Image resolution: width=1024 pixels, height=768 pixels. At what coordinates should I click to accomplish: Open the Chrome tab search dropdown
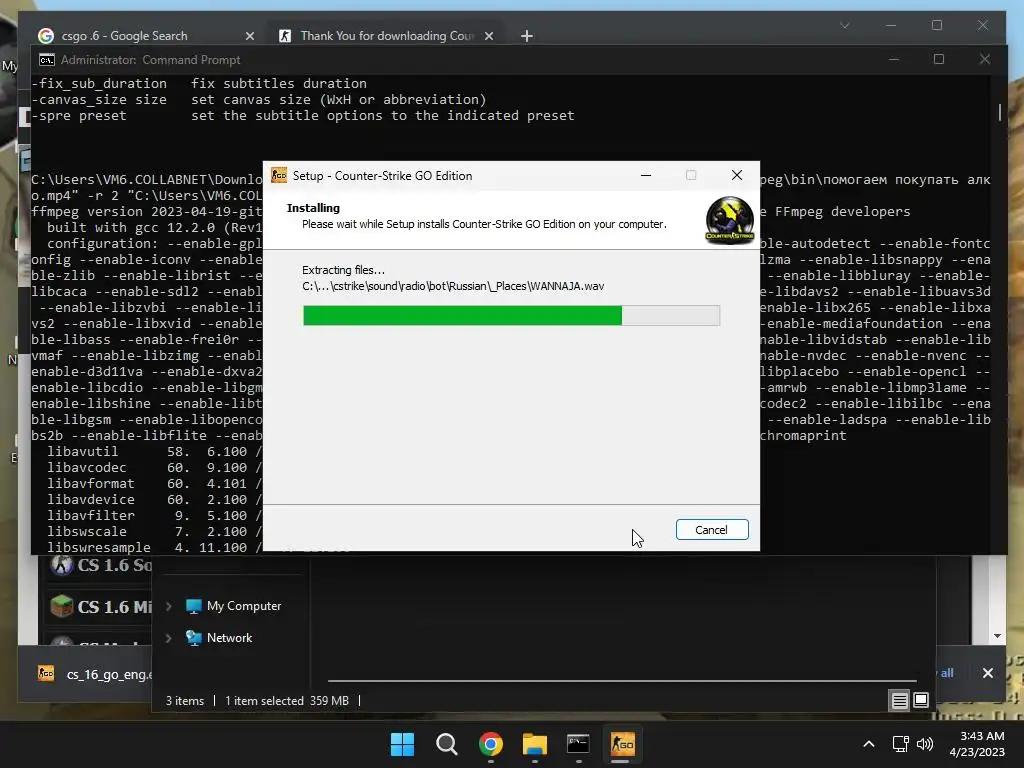coord(844,25)
